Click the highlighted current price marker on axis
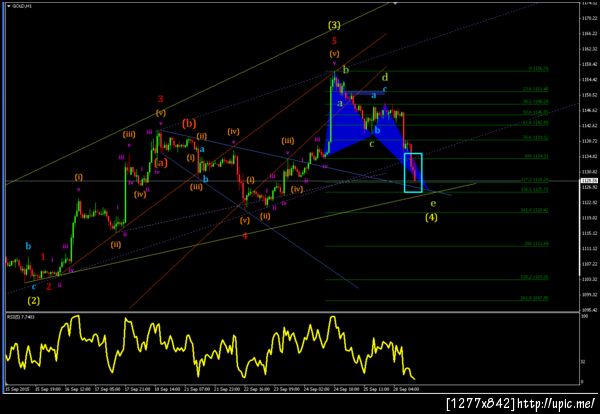The height and width of the screenshot is (414, 600). tap(590, 181)
